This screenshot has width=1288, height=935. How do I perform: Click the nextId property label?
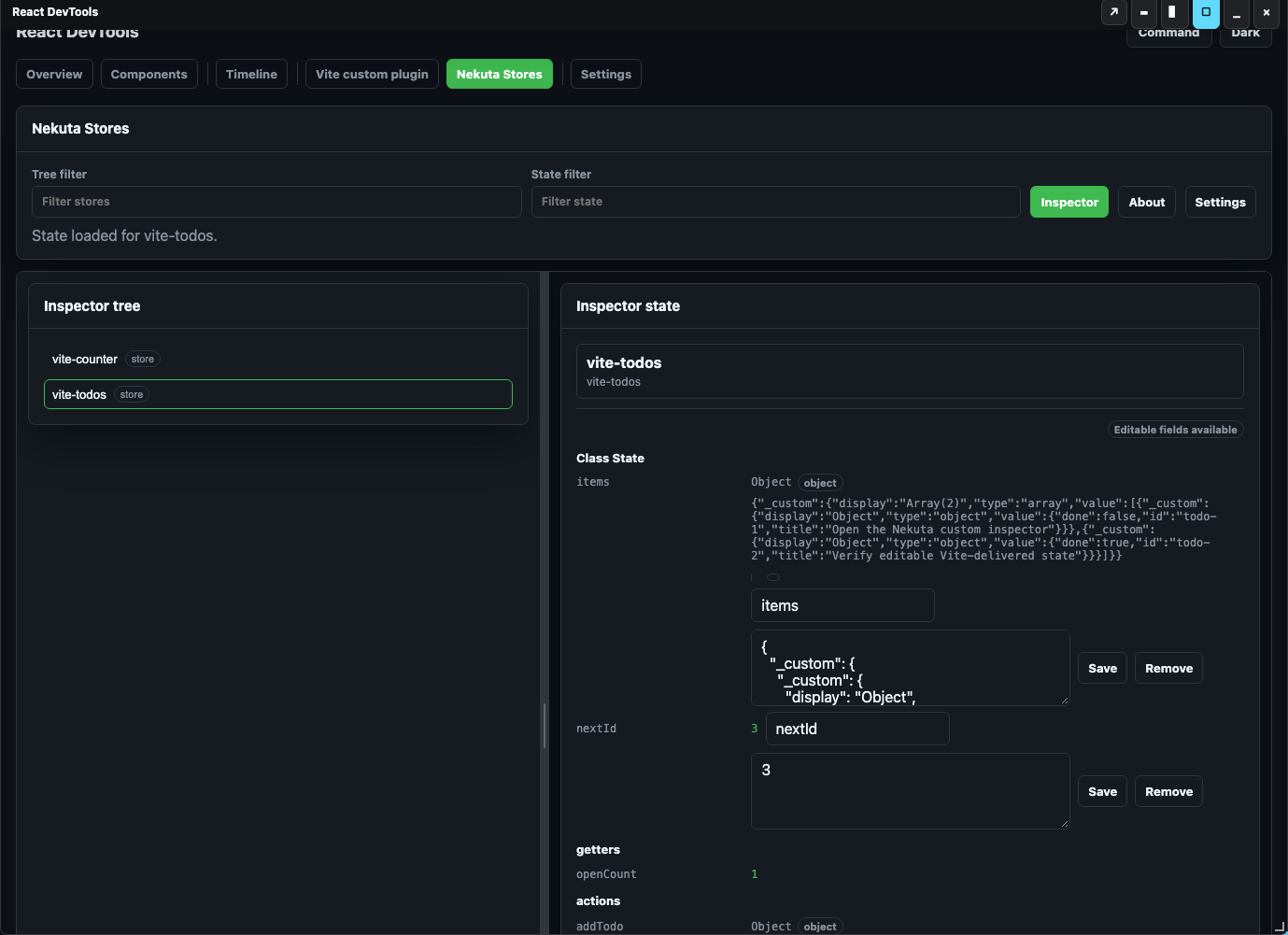click(596, 729)
